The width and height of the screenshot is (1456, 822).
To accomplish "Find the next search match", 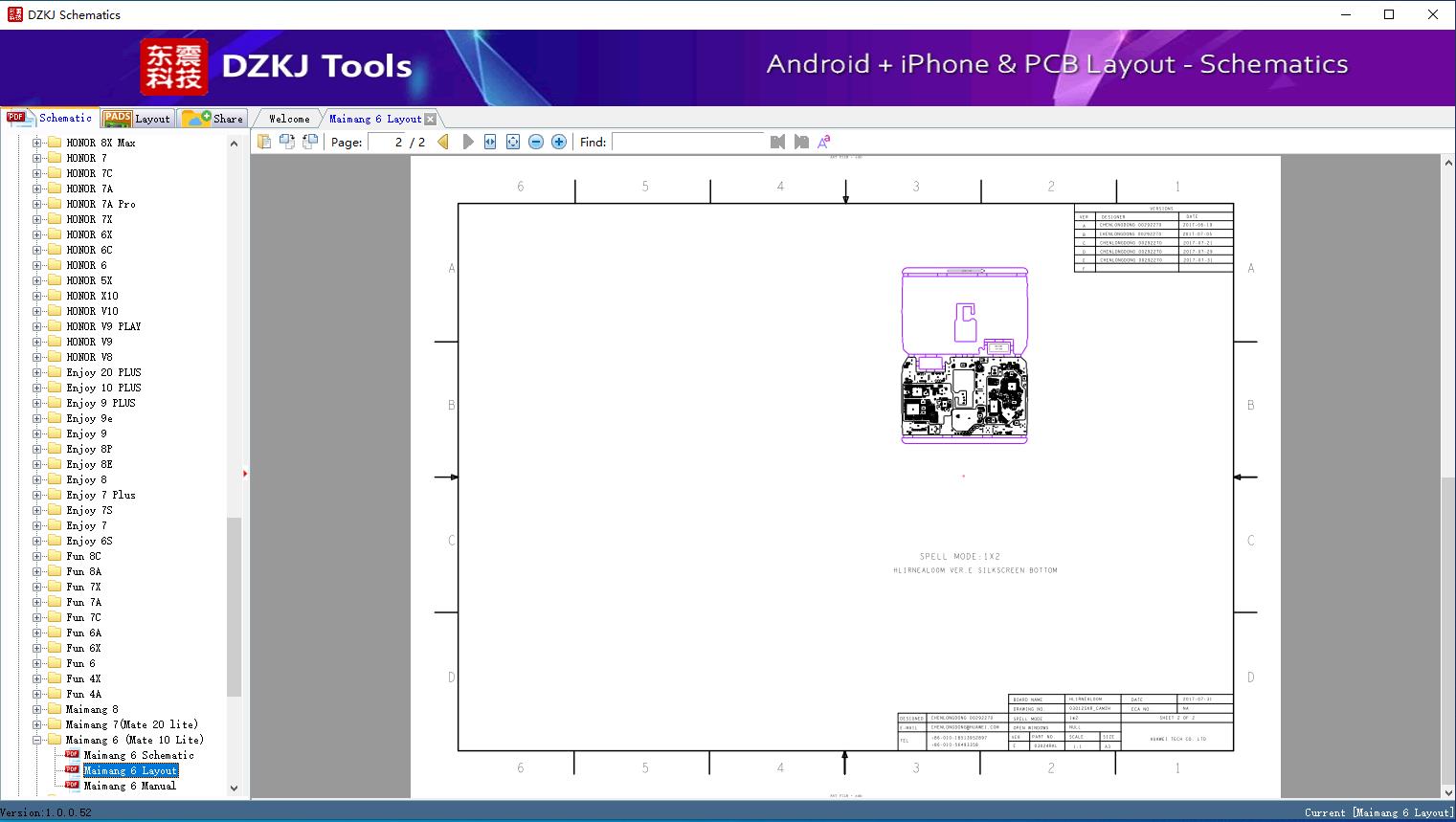I will [x=801, y=142].
